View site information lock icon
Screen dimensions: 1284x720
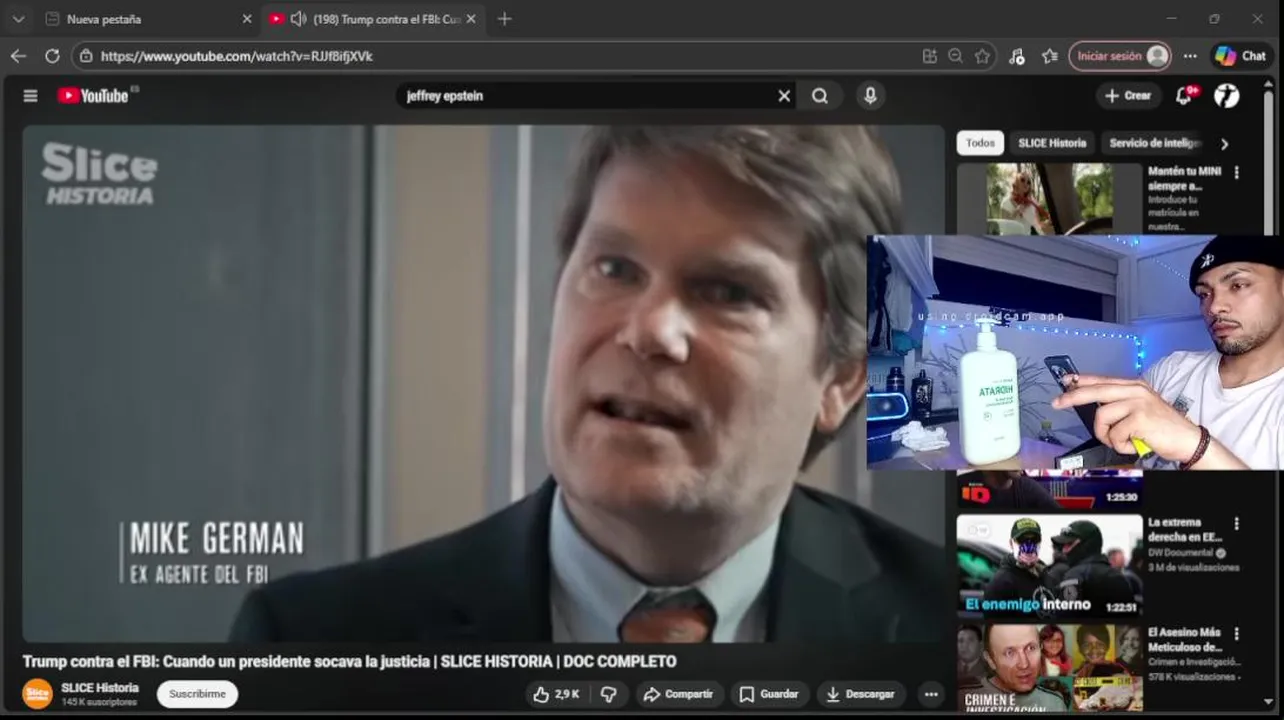[86, 56]
